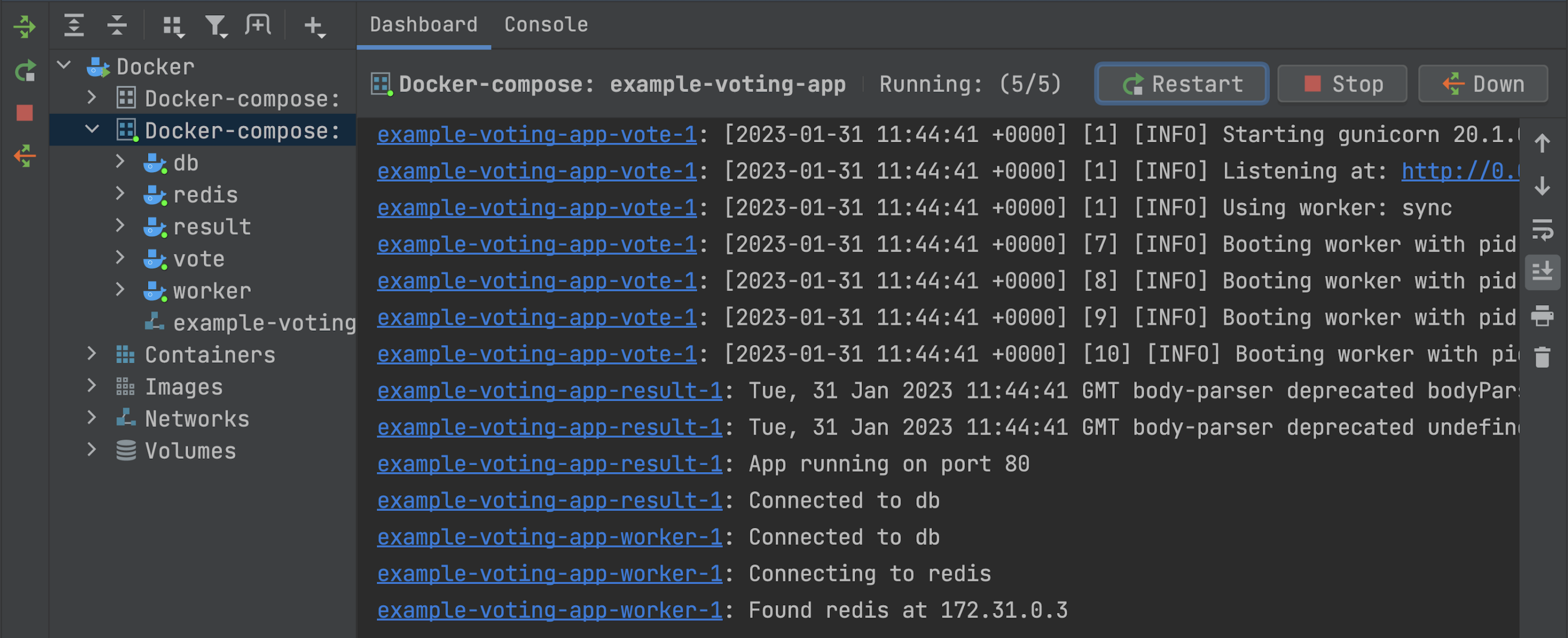This screenshot has height=638, width=1568.
Task: Select the Volumes tree item
Action: click(x=190, y=451)
